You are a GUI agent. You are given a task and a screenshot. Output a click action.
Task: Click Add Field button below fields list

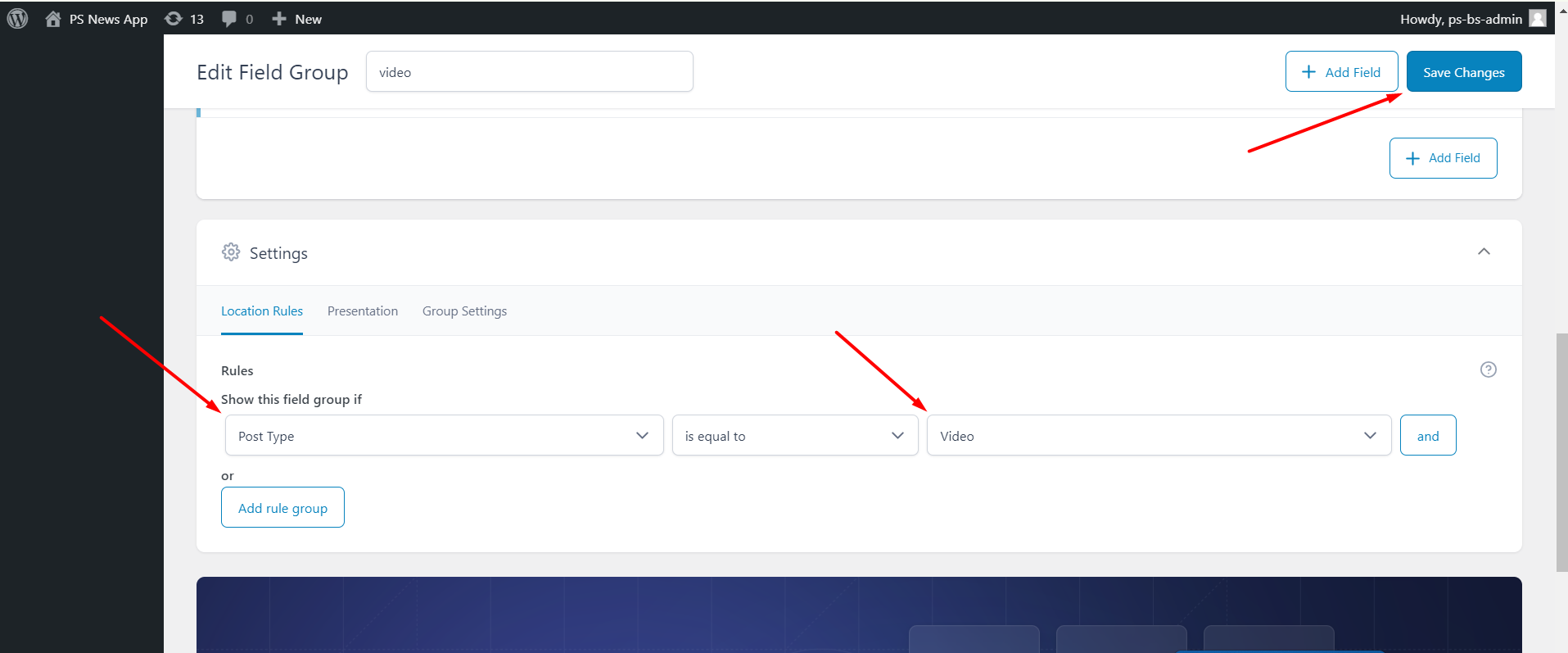tap(1443, 158)
